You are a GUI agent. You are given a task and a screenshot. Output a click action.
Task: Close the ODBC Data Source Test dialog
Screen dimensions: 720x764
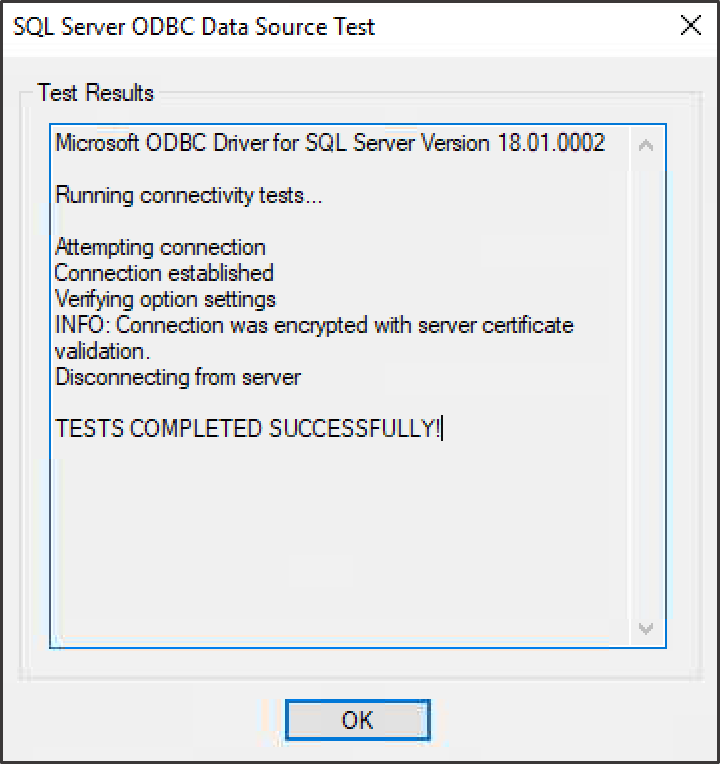[x=690, y=25]
